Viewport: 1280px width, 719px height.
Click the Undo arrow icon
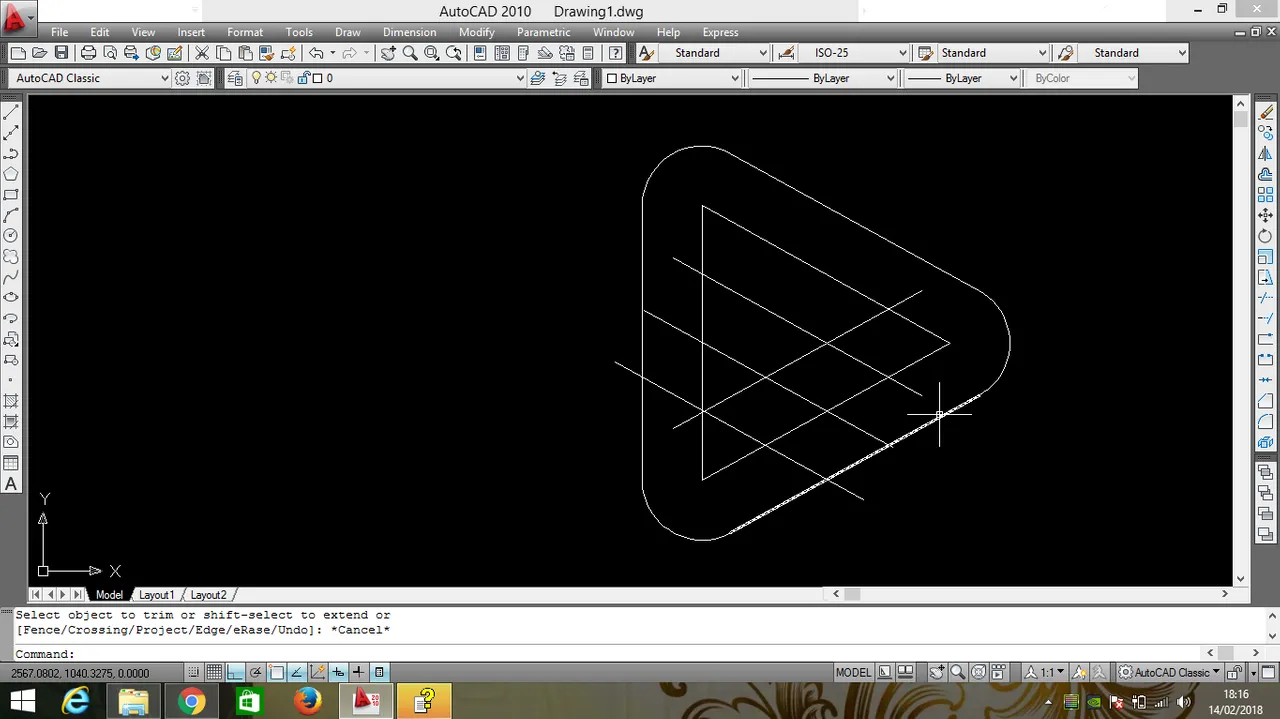(x=316, y=53)
